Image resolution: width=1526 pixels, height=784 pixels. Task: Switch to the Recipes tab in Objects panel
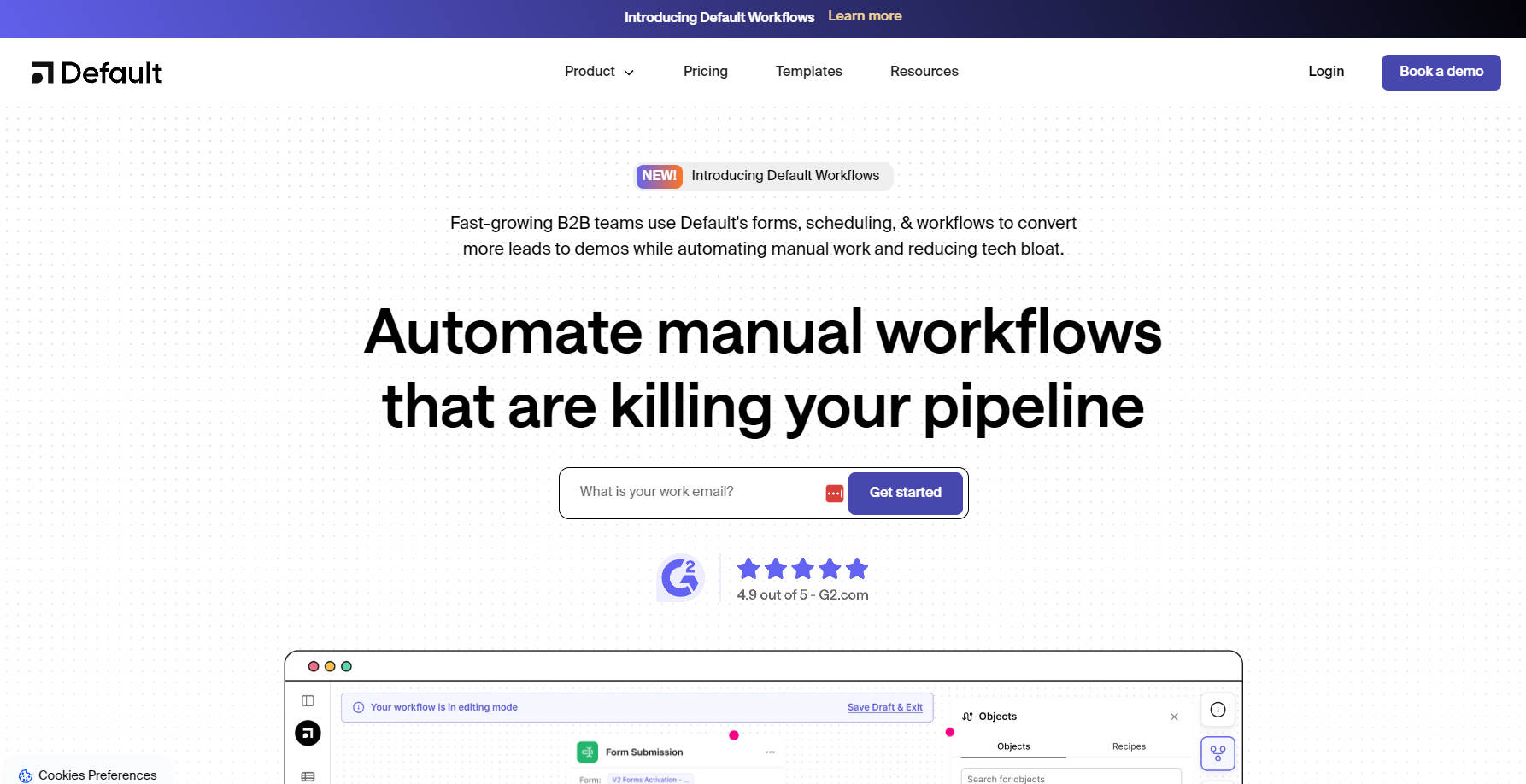pos(1128,746)
